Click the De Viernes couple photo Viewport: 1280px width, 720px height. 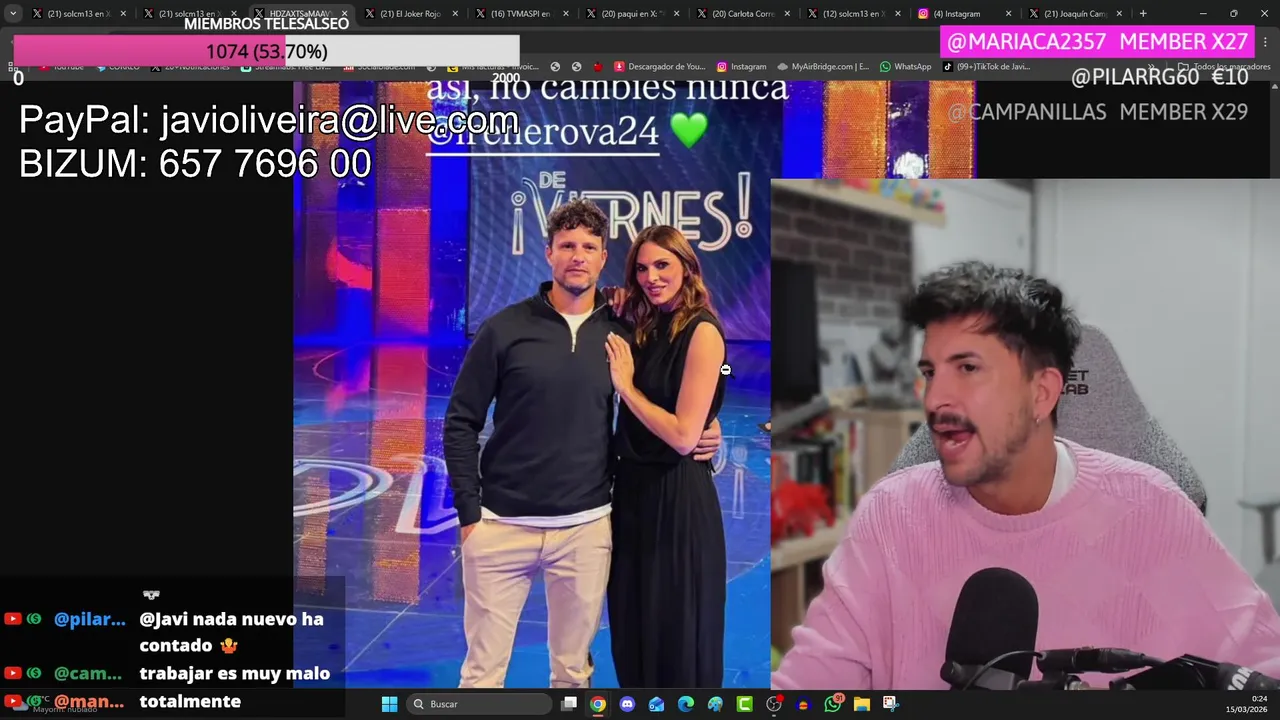532,384
